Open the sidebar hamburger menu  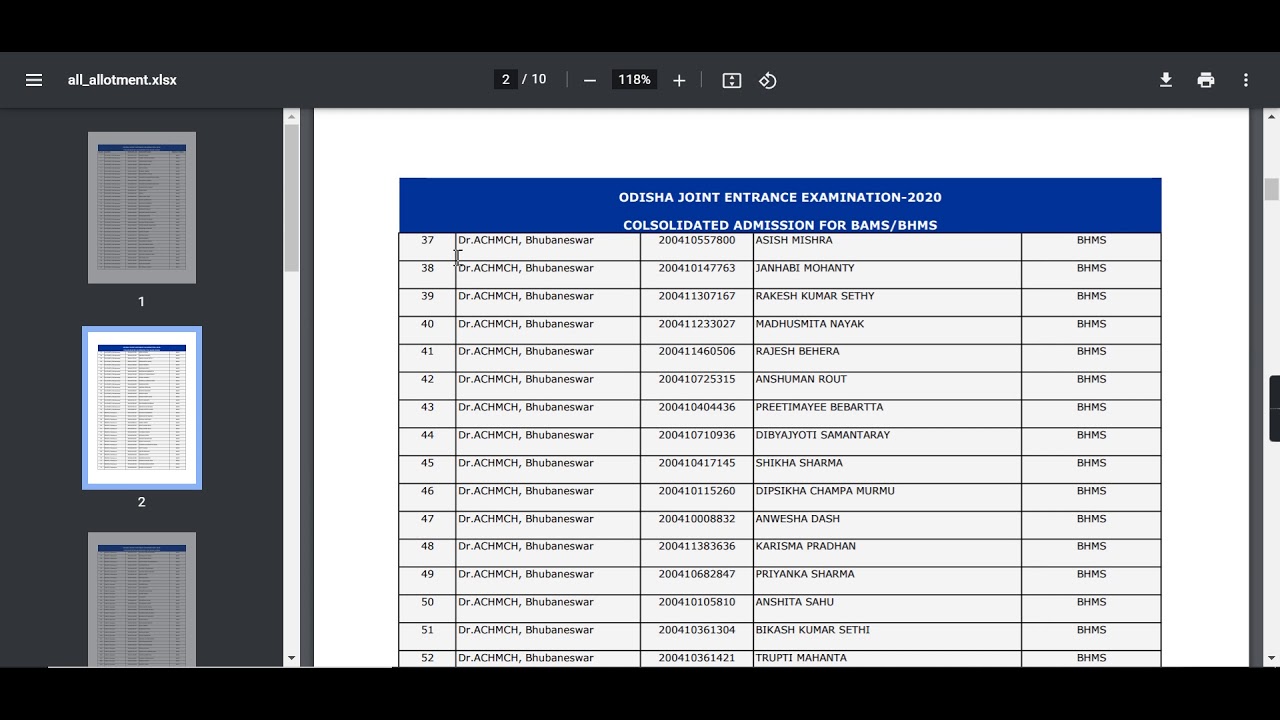click(x=34, y=80)
